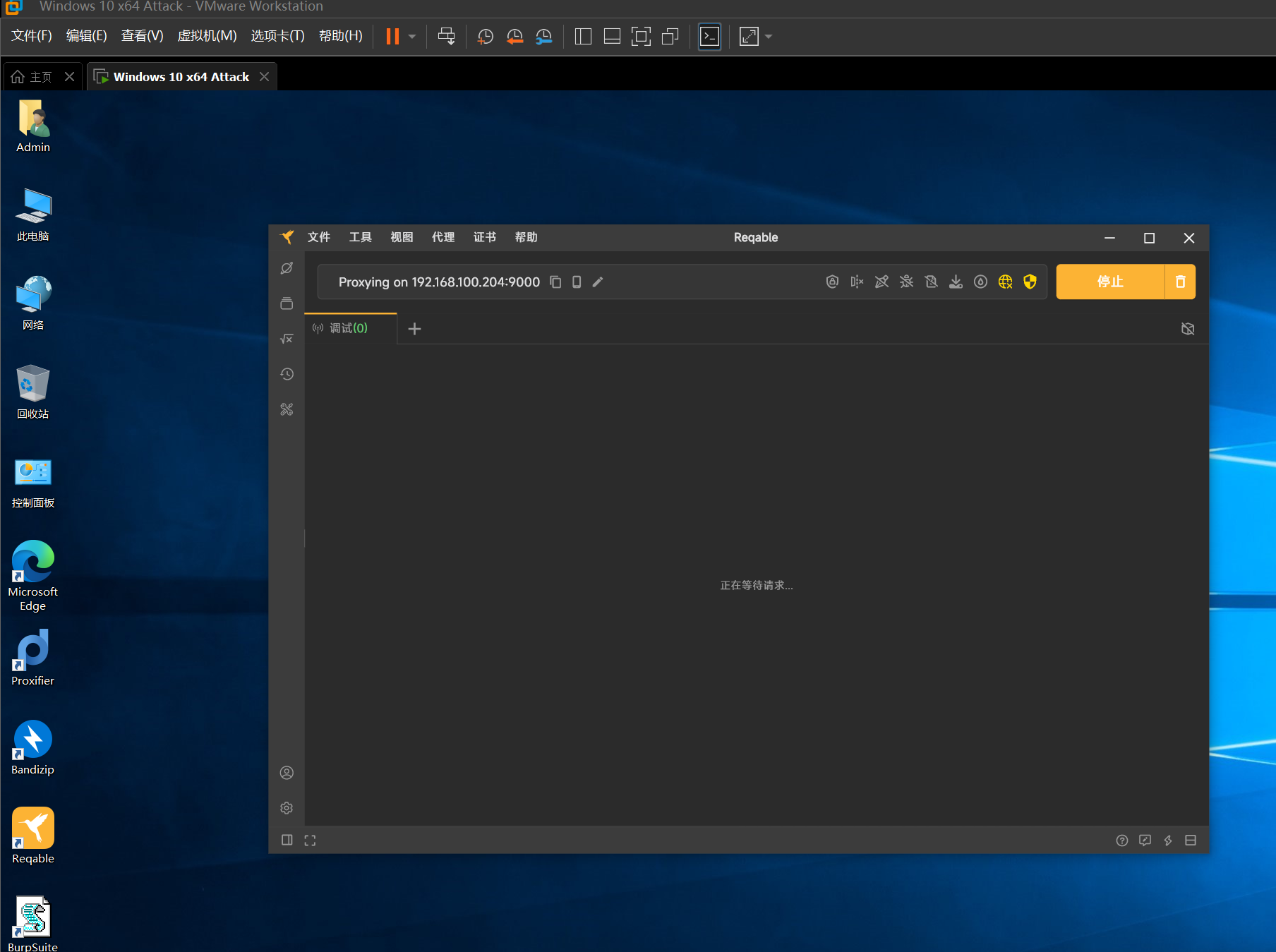
Task: Open the 虚拟机(M) menu in VMware
Action: click(x=207, y=36)
